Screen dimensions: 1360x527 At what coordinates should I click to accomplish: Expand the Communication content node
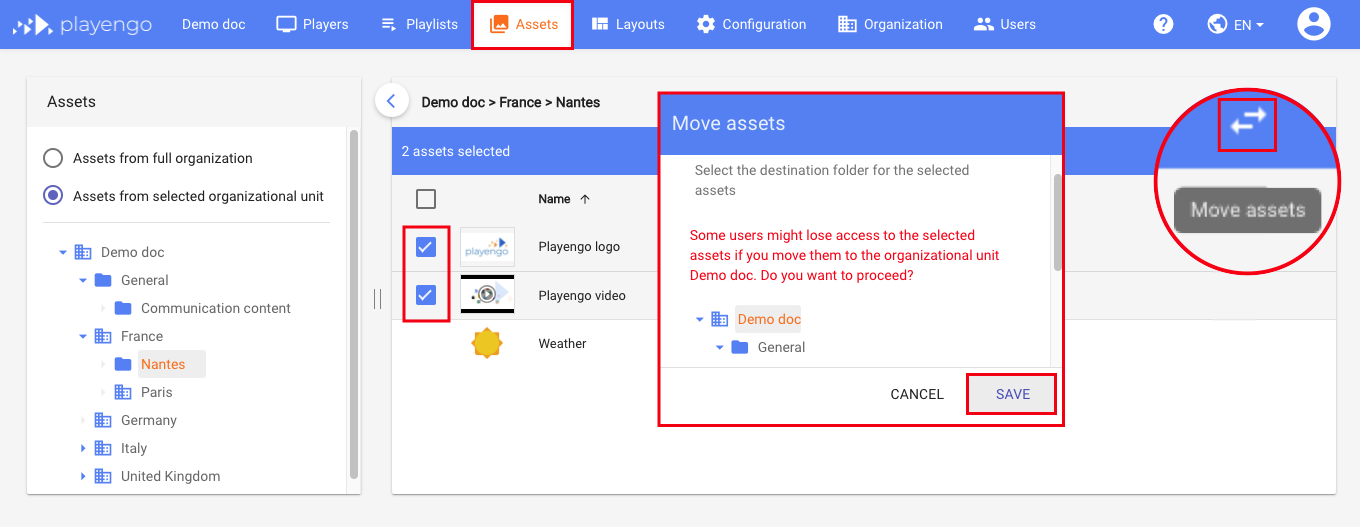click(x=103, y=308)
